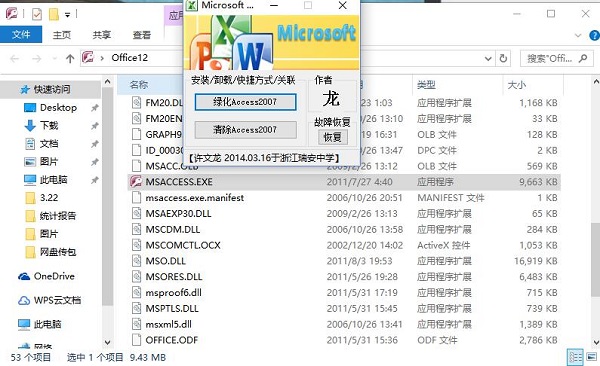Click the OneDrive cloud icon

click(24, 276)
